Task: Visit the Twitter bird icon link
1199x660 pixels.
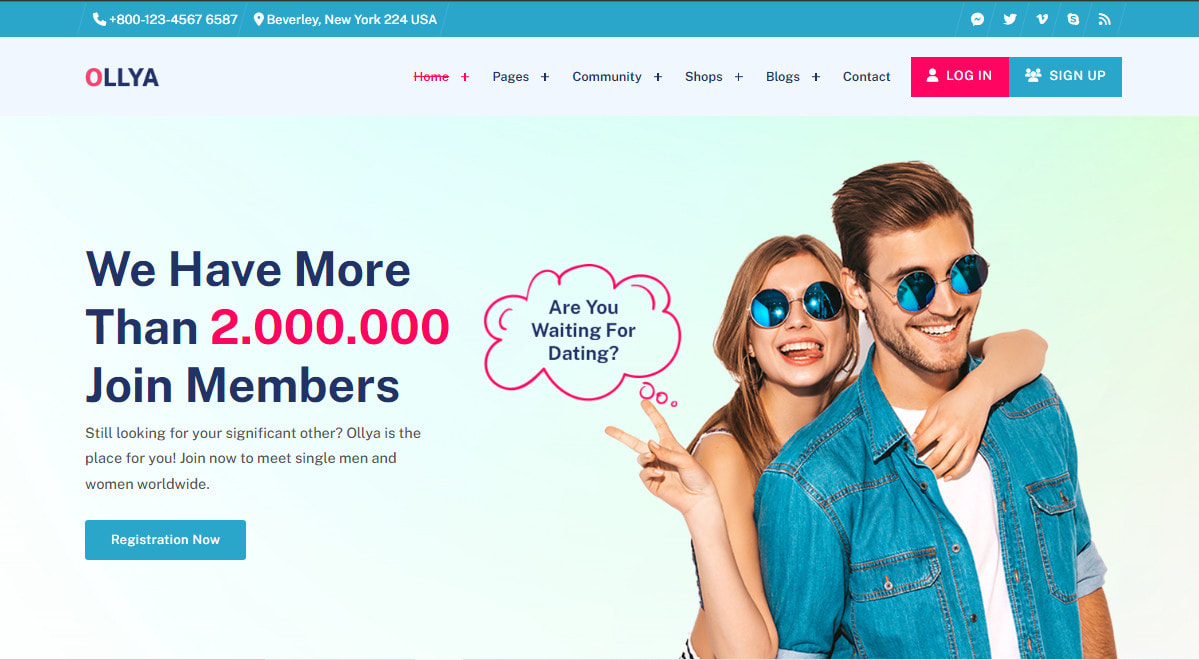Action: click(1010, 19)
